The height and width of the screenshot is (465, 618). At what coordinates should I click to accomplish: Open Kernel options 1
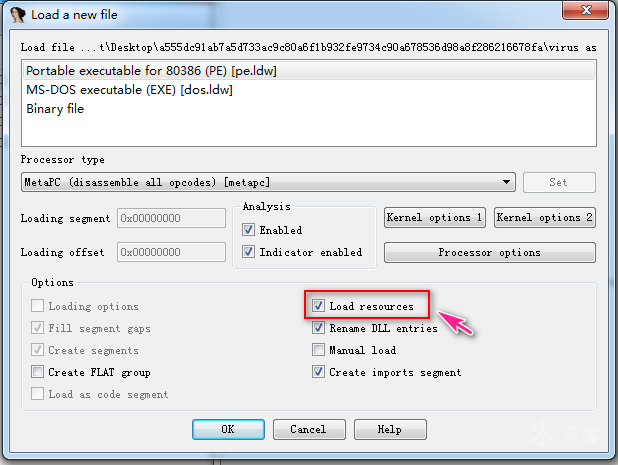pos(434,217)
